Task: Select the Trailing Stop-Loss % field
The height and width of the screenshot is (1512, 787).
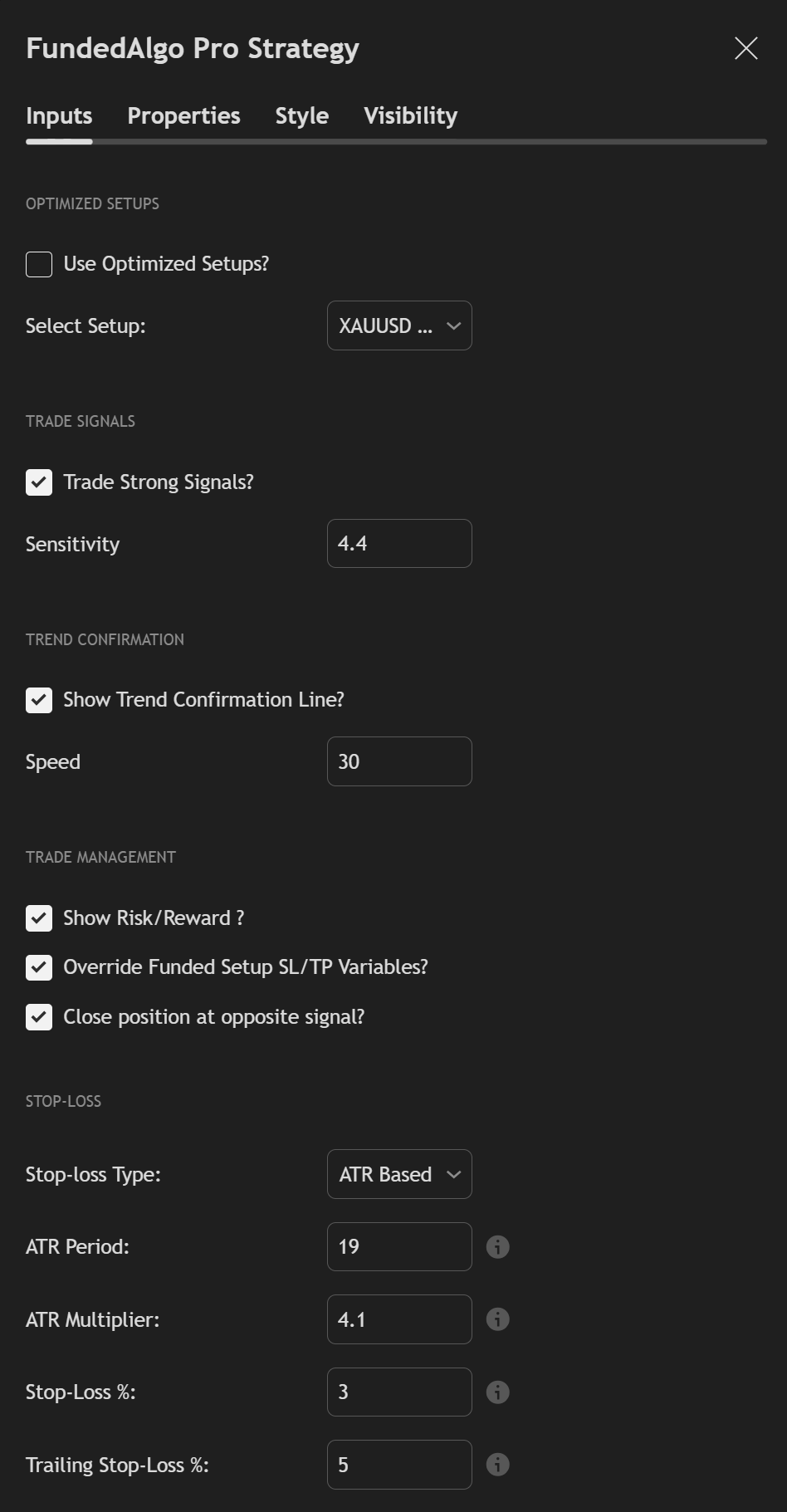Action: (x=399, y=1465)
